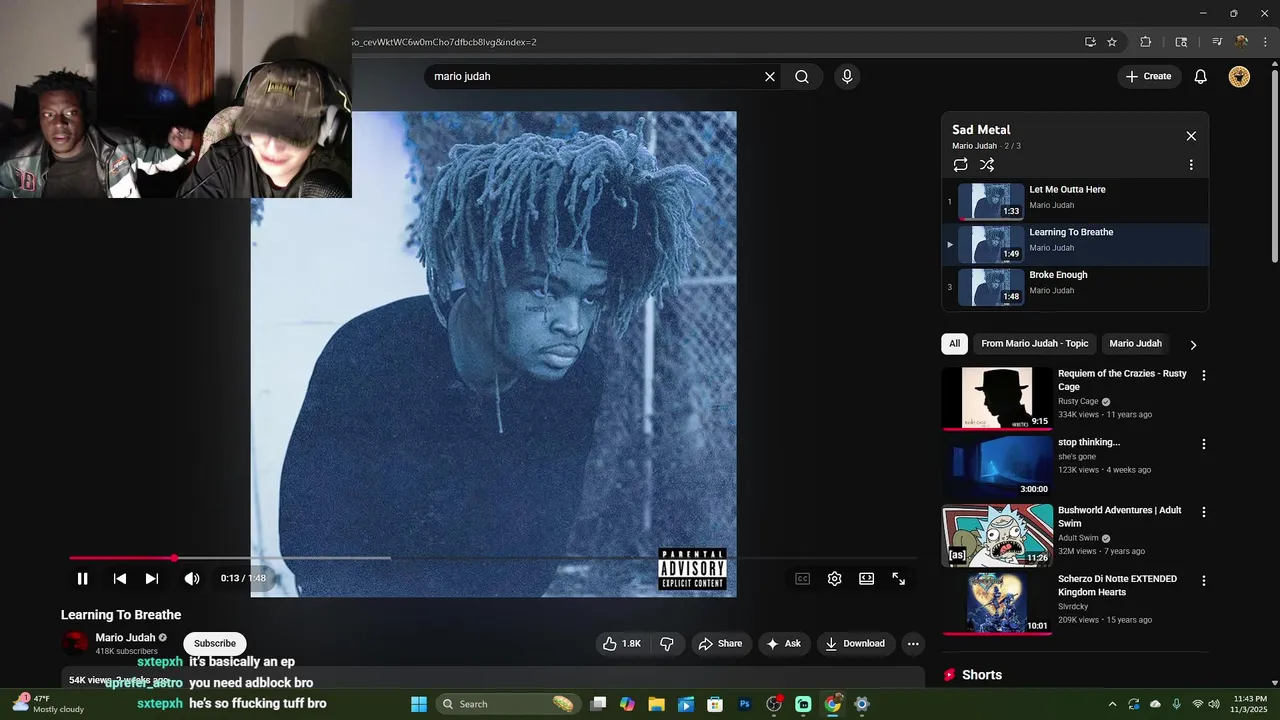Open weather widget showing 47°F
Screen dimensions: 1280x720
(x=50, y=704)
